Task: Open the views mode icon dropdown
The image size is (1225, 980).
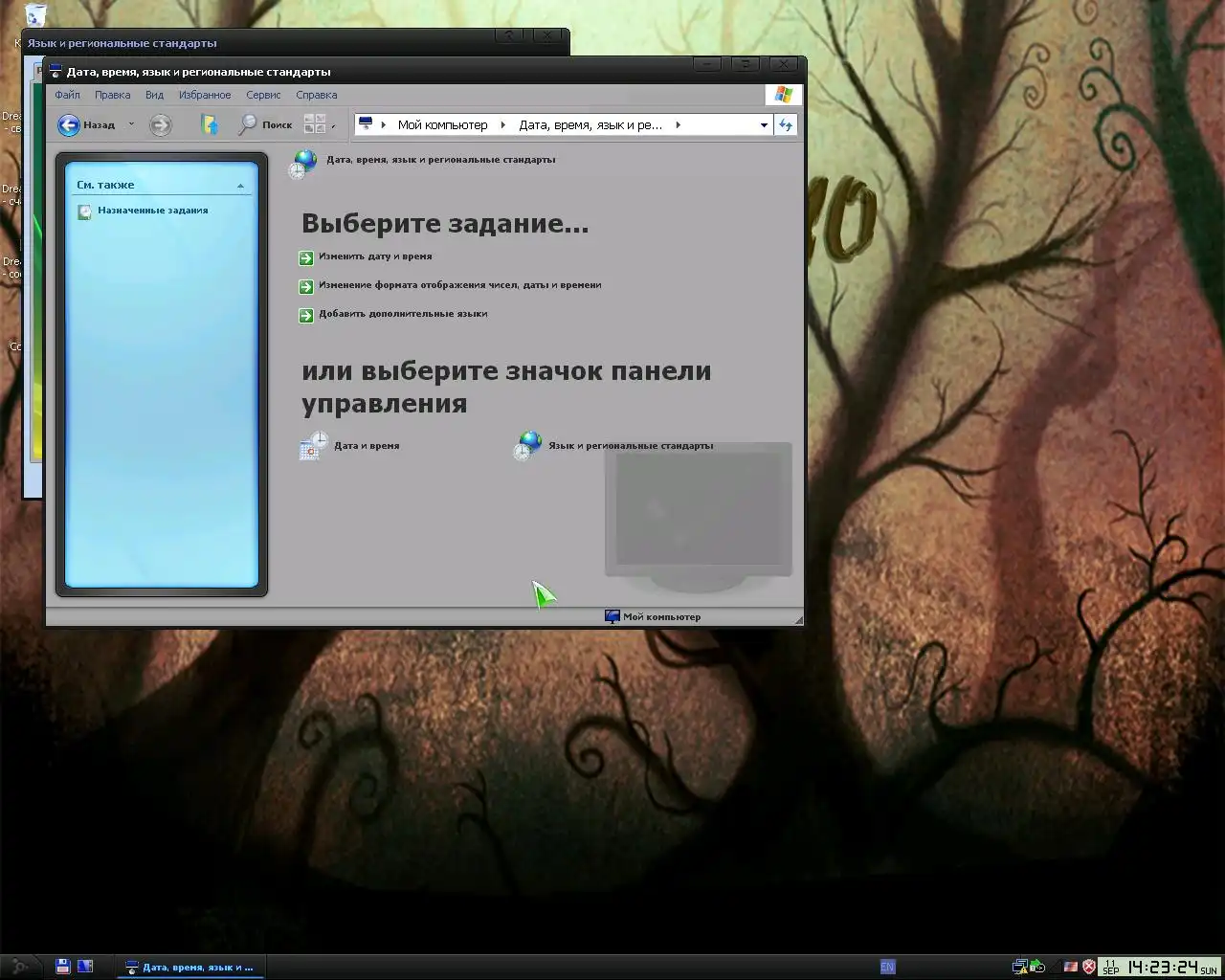Action: coord(319,124)
